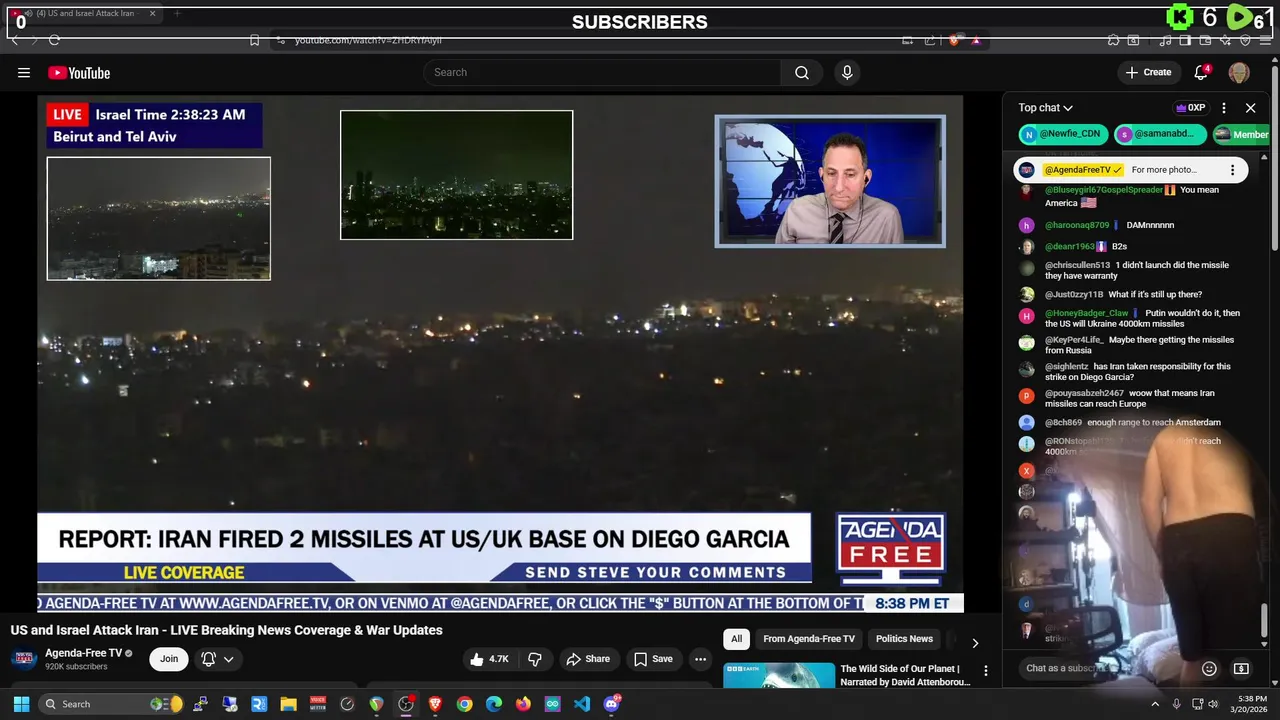Close the live chat panel
This screenshot has height=720, width=1280.
pos(1250,107)
